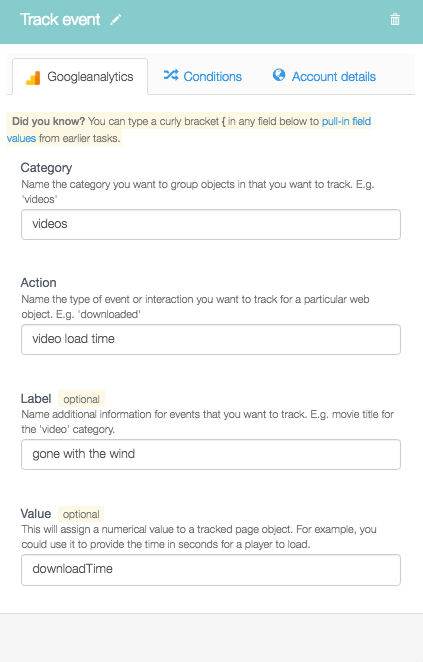Open the Conditions tab
Image resolution: width=423 pixels, height=662 pixels.
tap(203, 76)
